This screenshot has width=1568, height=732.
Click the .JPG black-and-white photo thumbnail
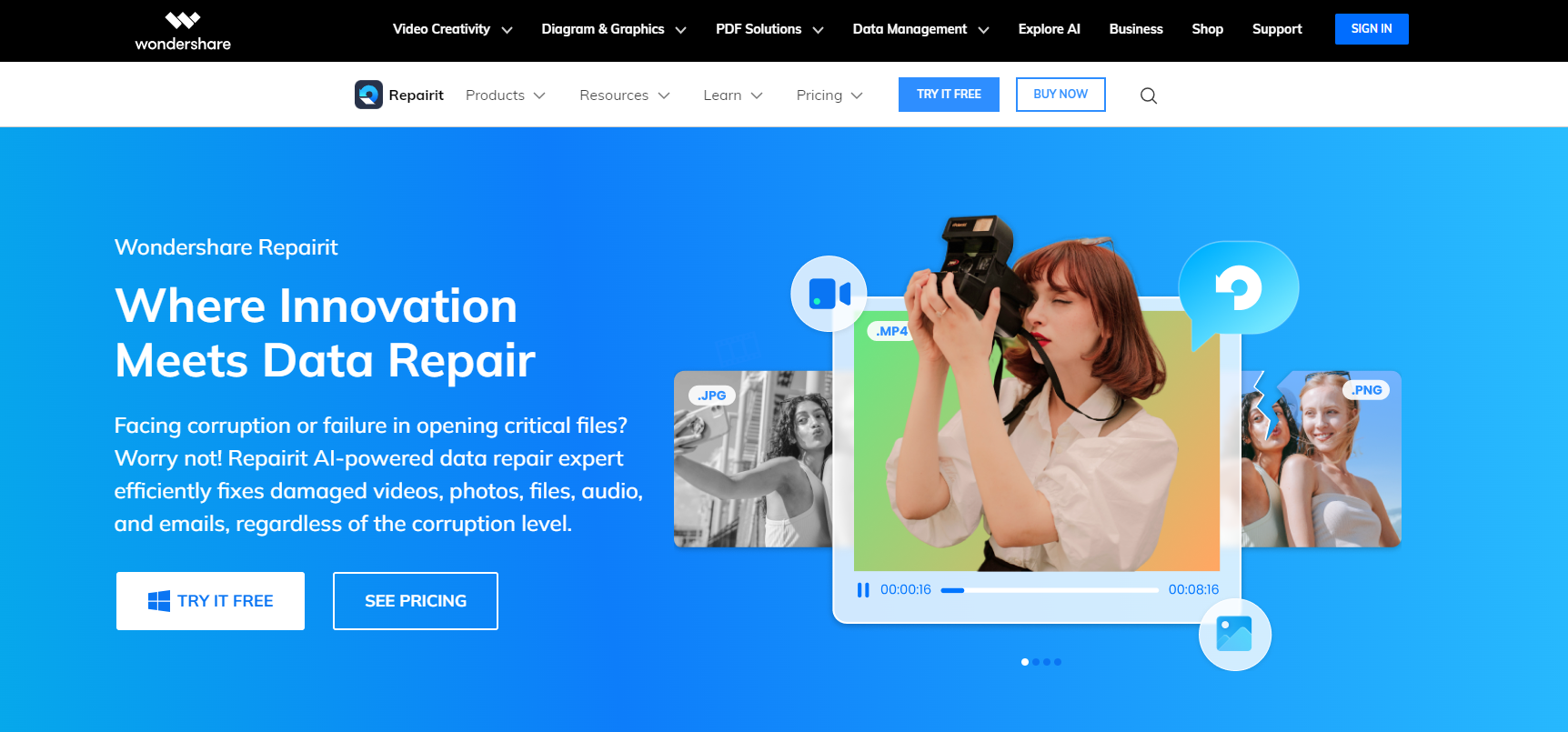coord(753,459)
